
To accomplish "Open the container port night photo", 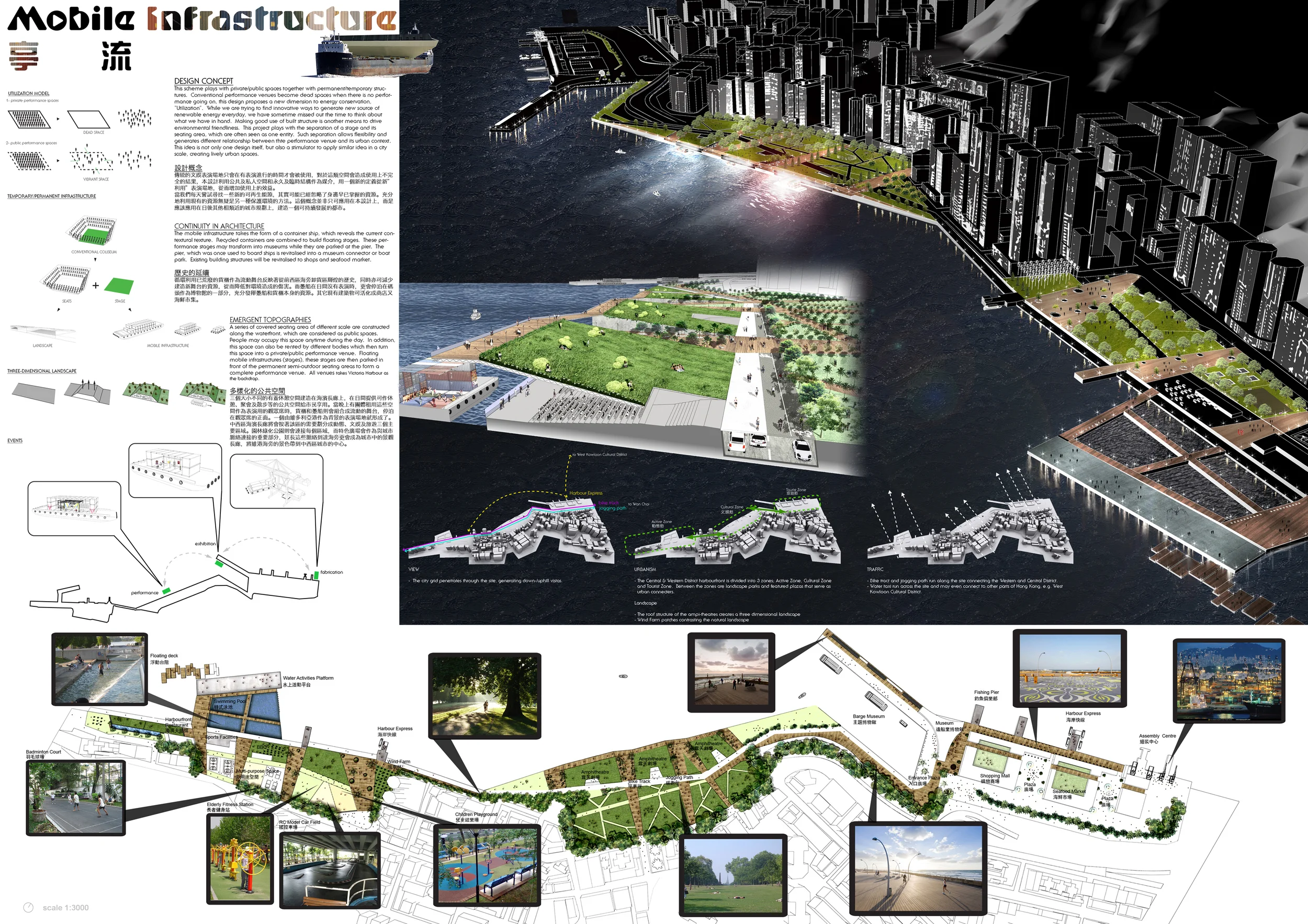I will coord(1230,682).
